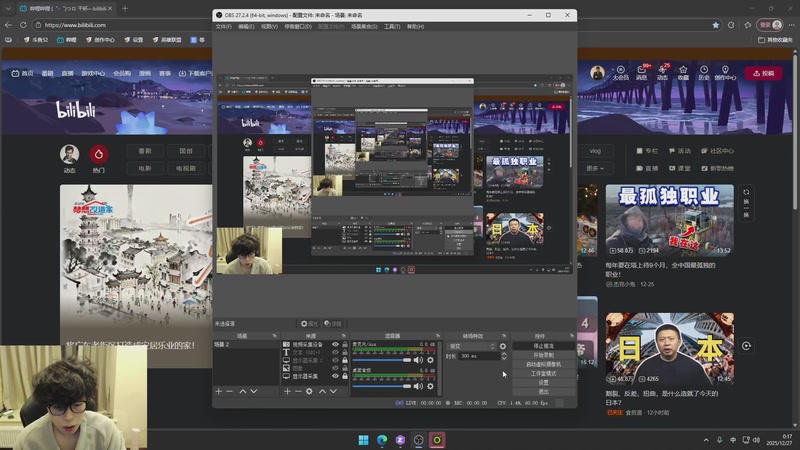The image size is (800, 450).
Task: Click the 投稿 upload button on Bilibili
Action: (763, 73)
